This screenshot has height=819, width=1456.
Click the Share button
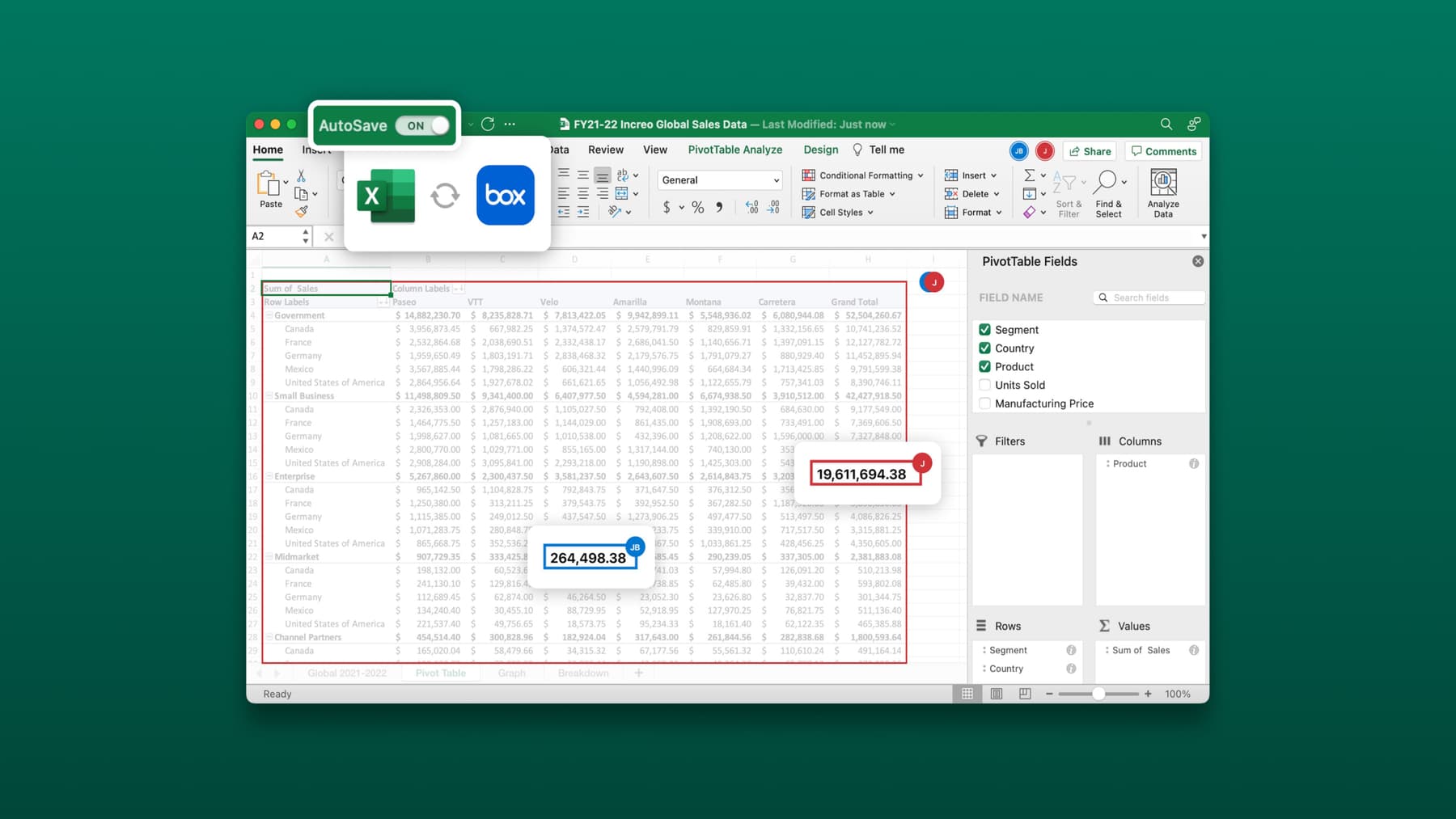(1089, 151)
